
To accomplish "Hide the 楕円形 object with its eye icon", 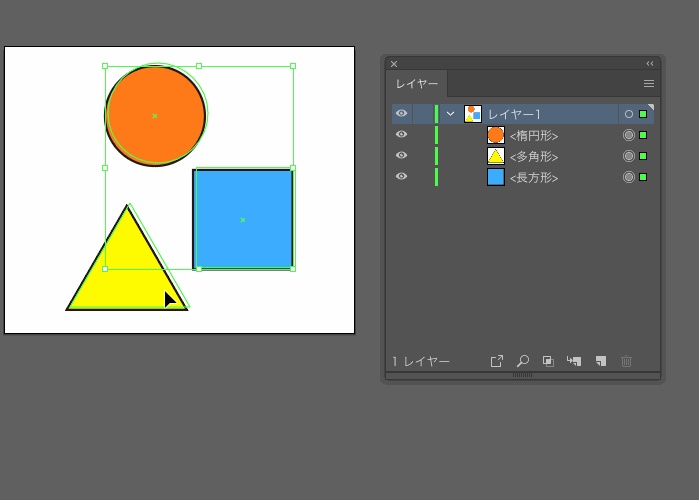I will coord(401,135).
